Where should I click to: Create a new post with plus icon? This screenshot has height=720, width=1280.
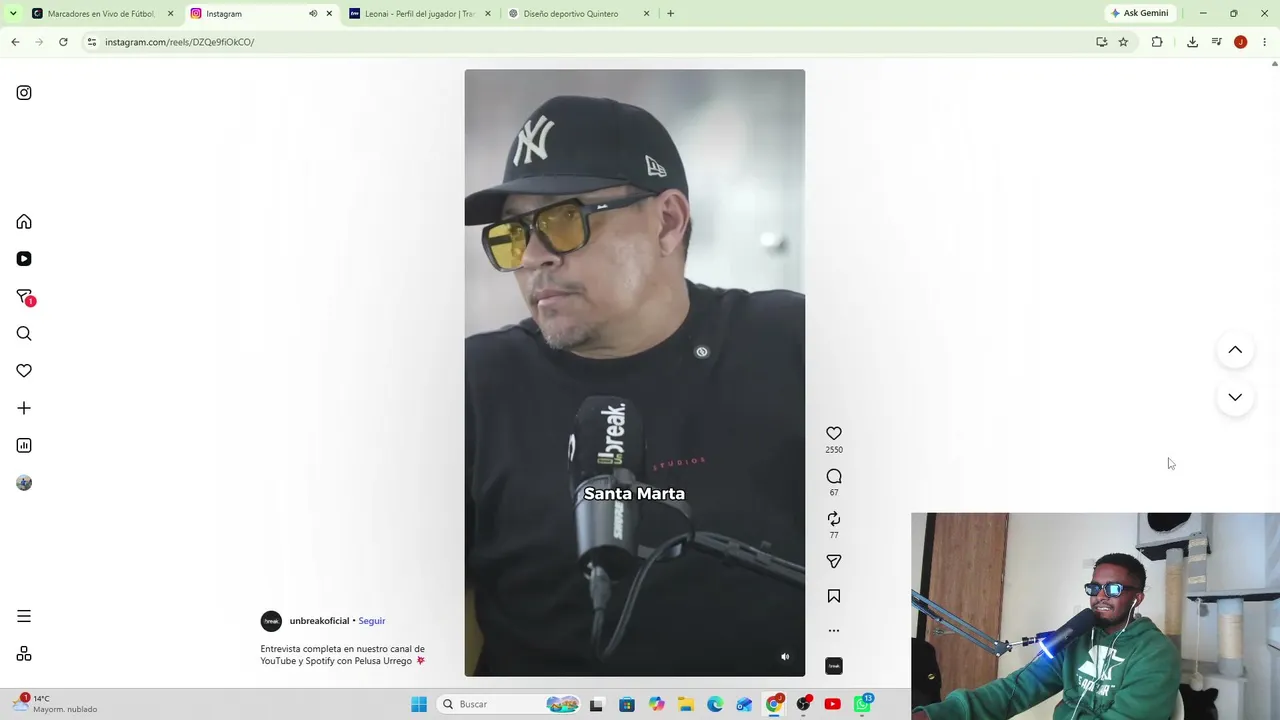coord(24,408)
